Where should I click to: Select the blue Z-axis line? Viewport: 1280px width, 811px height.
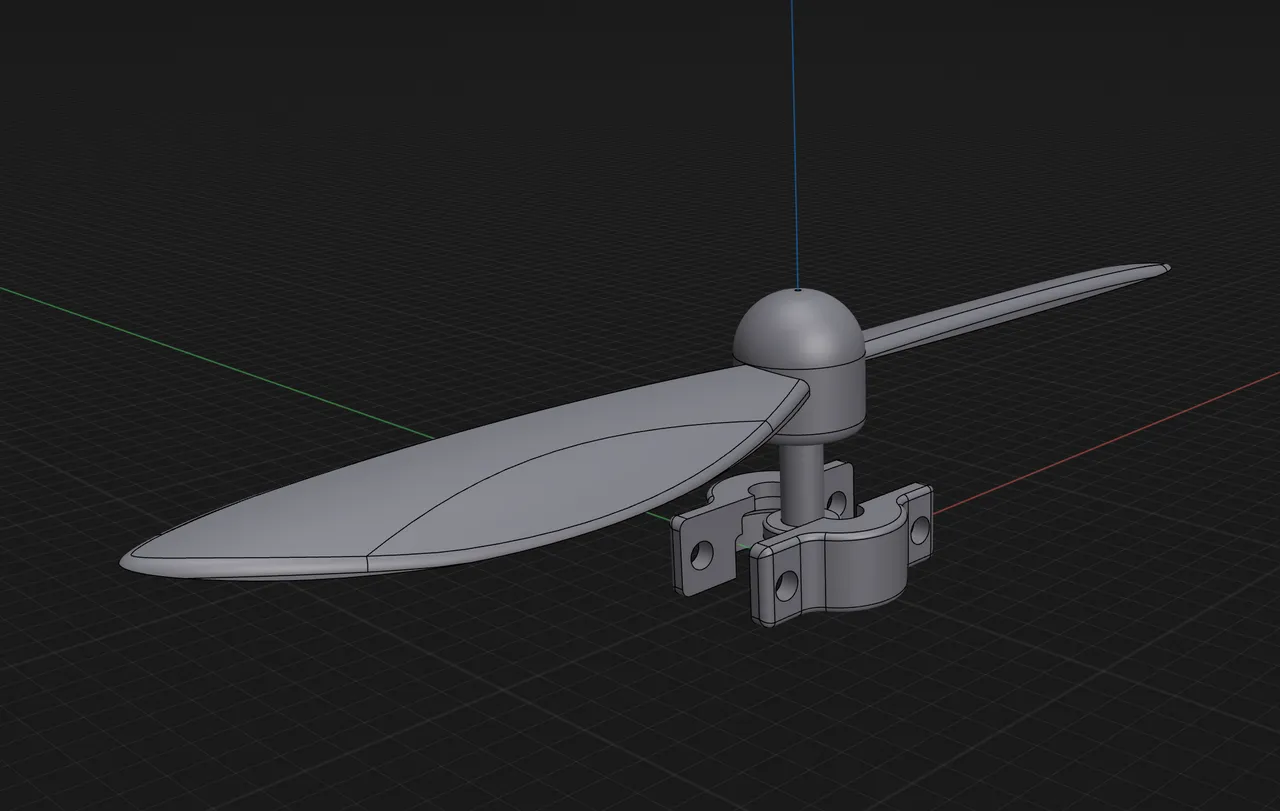(797, 150)
